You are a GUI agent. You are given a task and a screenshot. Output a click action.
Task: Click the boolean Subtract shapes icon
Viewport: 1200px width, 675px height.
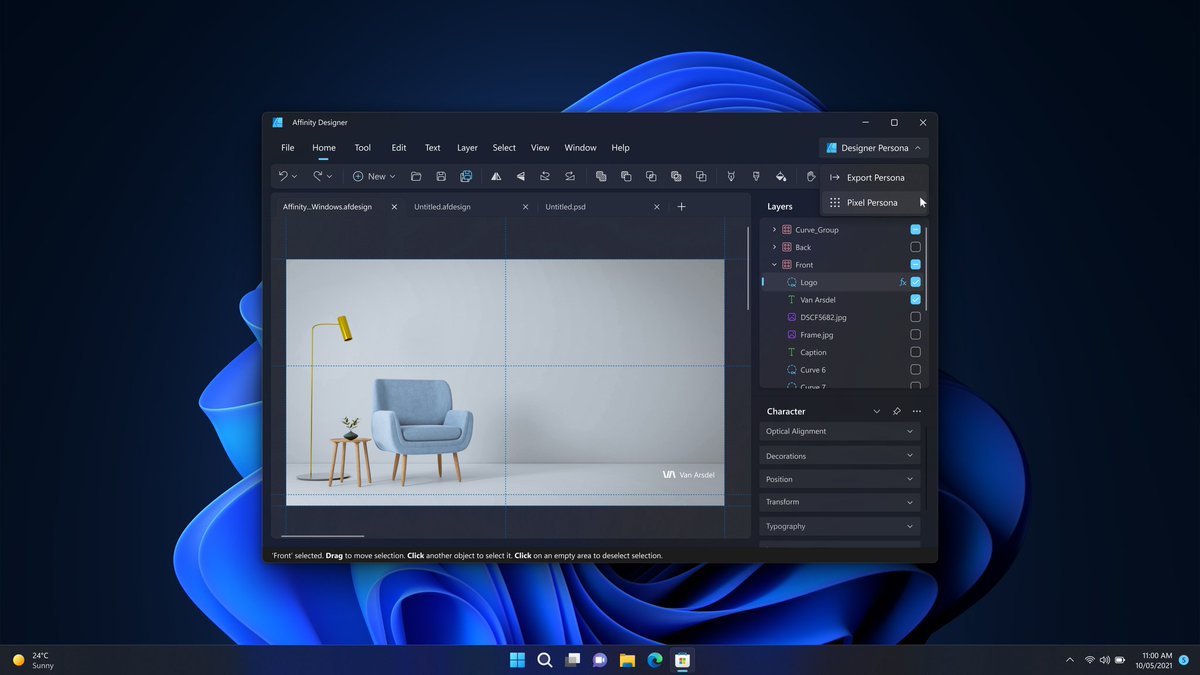(x=626, y=176)
